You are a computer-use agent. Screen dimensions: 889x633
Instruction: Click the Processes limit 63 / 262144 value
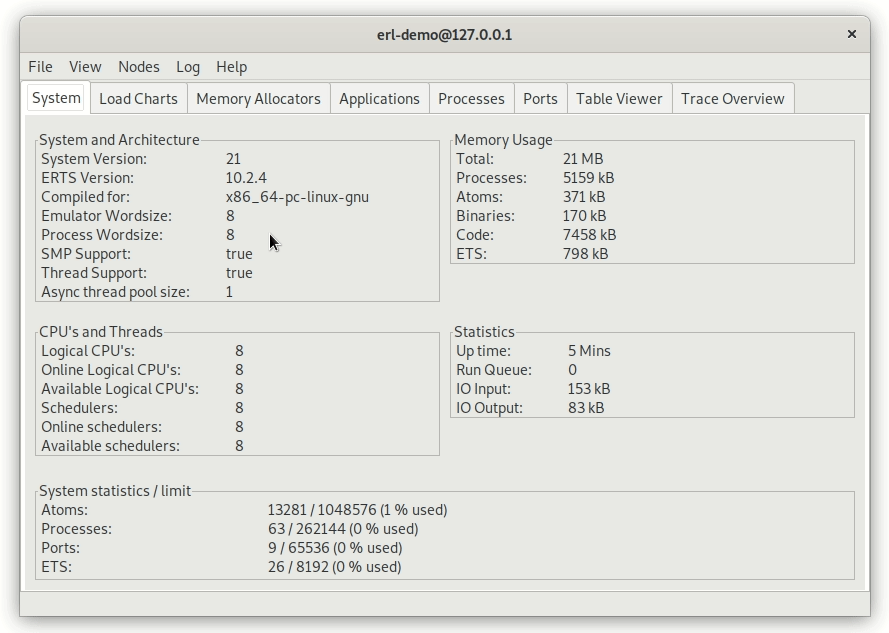[x=343, y=529]
